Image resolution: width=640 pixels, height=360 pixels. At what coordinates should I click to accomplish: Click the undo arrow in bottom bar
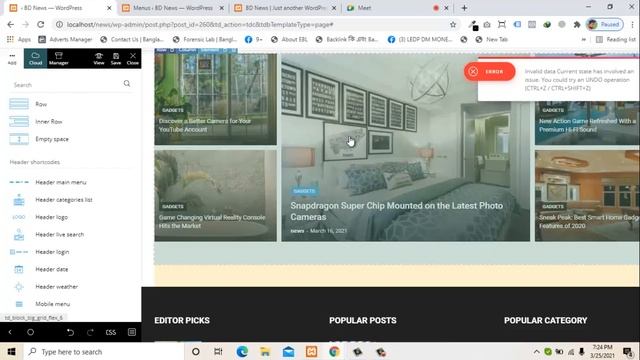(x=70, y=332)
